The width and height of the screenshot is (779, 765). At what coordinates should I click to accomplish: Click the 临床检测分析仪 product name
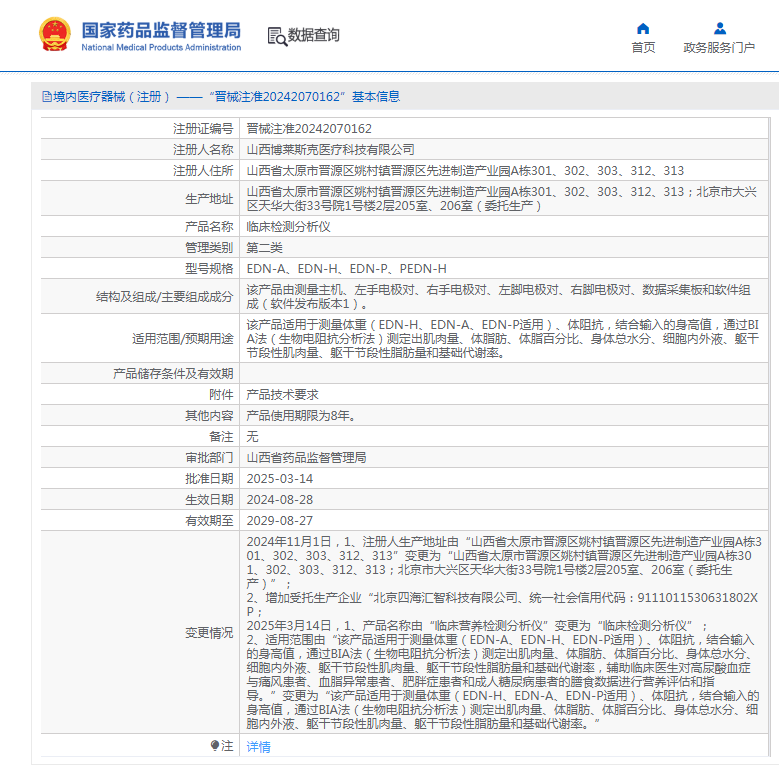[288, 227]
